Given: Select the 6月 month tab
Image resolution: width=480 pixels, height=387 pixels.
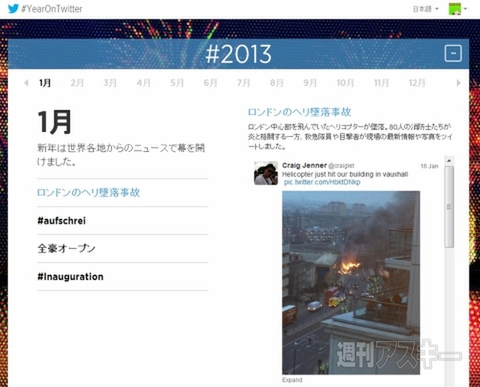Looking at the screenshot, I should 210,83.
